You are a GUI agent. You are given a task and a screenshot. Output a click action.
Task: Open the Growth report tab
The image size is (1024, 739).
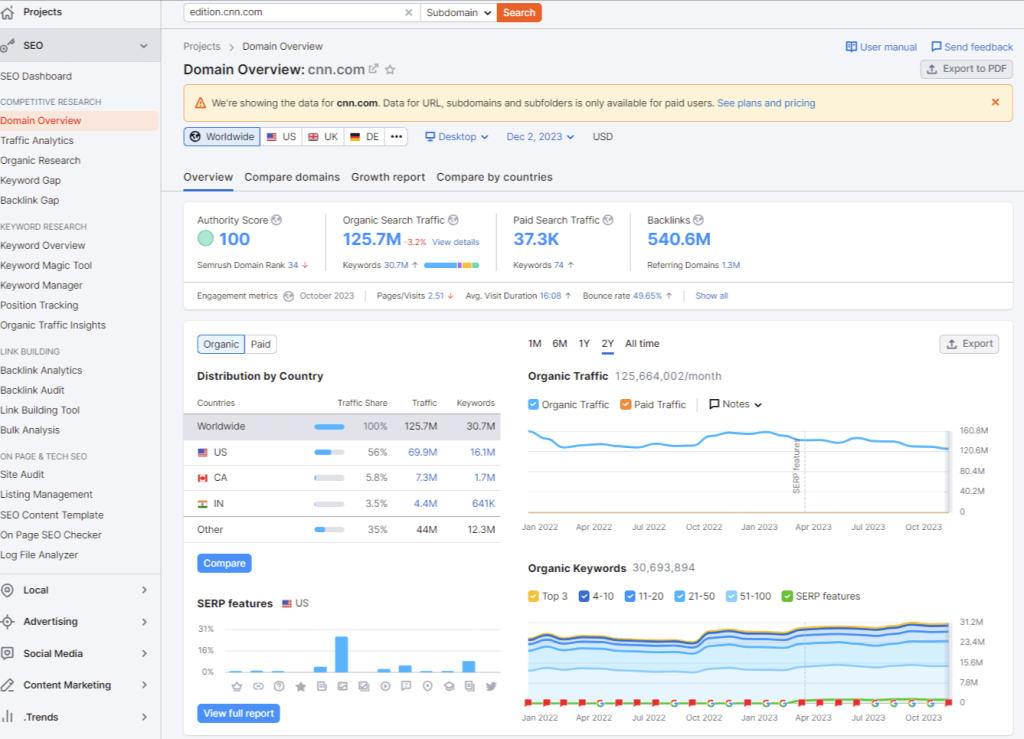(388, 177)
